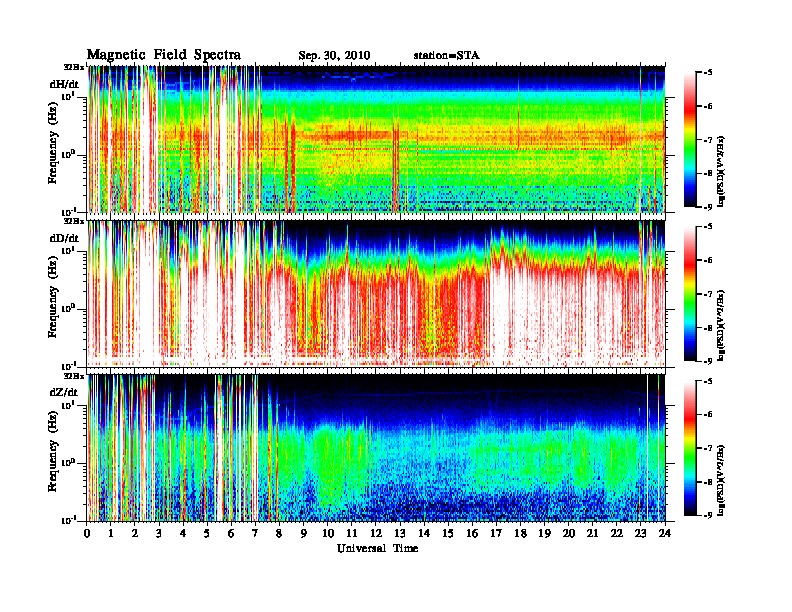Click hour 10 on the Universal Time axis
792x612 pixels.
point(328,534)
